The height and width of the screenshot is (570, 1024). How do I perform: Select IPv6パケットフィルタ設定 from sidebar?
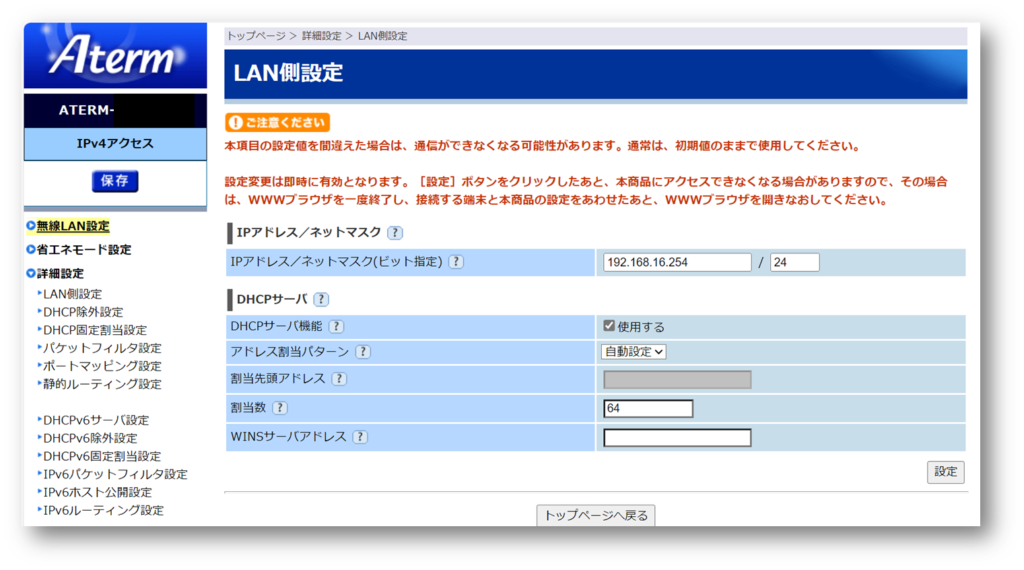[115, 474]
